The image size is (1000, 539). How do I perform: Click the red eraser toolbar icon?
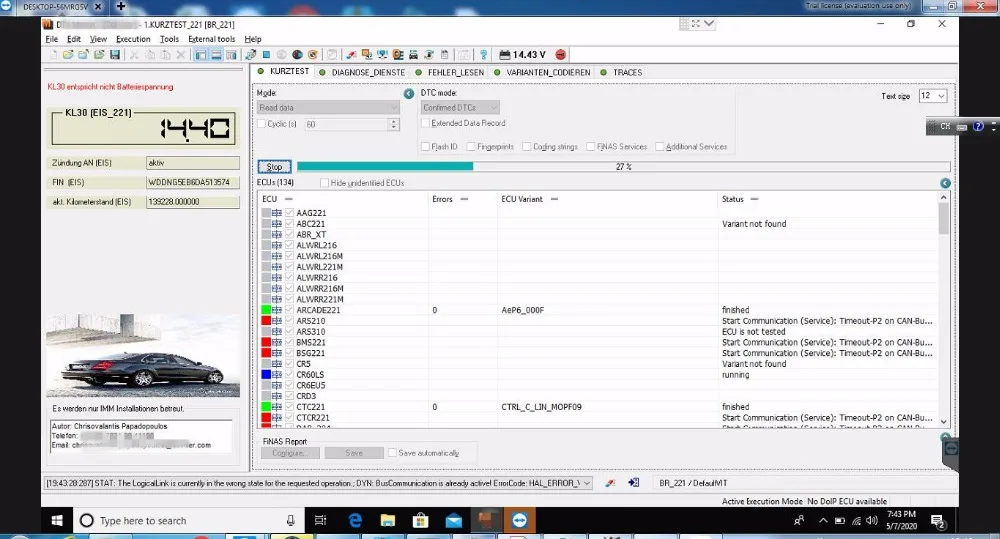351,55
